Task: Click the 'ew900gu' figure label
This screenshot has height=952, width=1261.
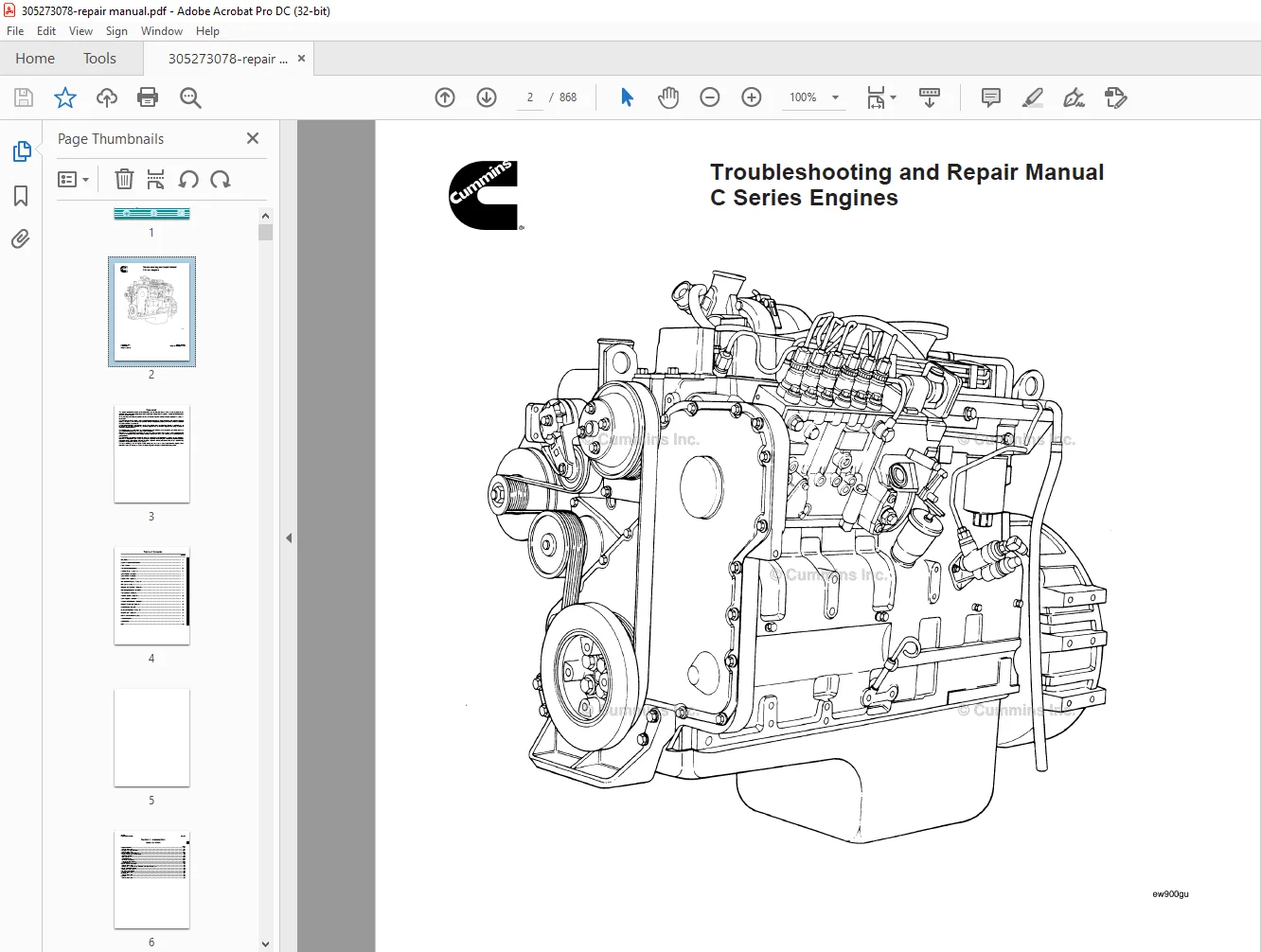Action: [1170, 893]
